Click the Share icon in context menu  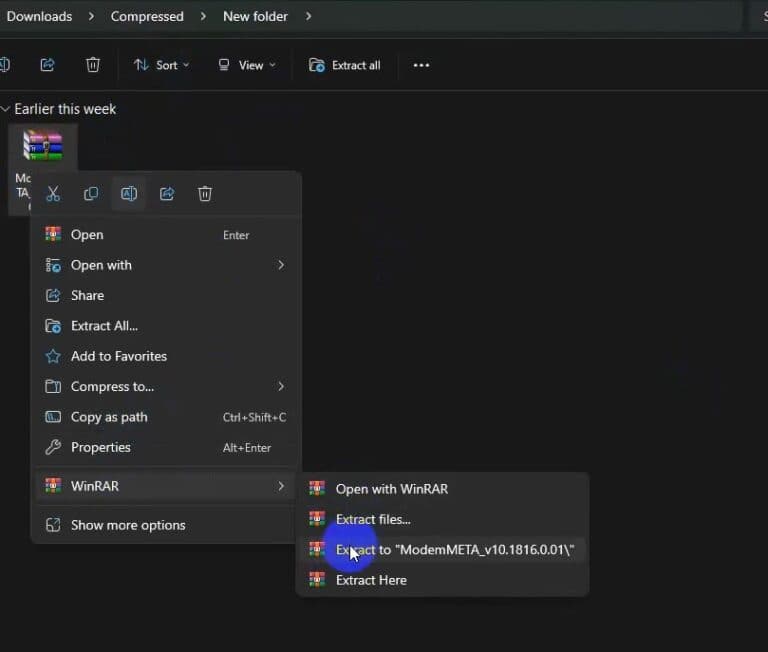pos(167,194)
